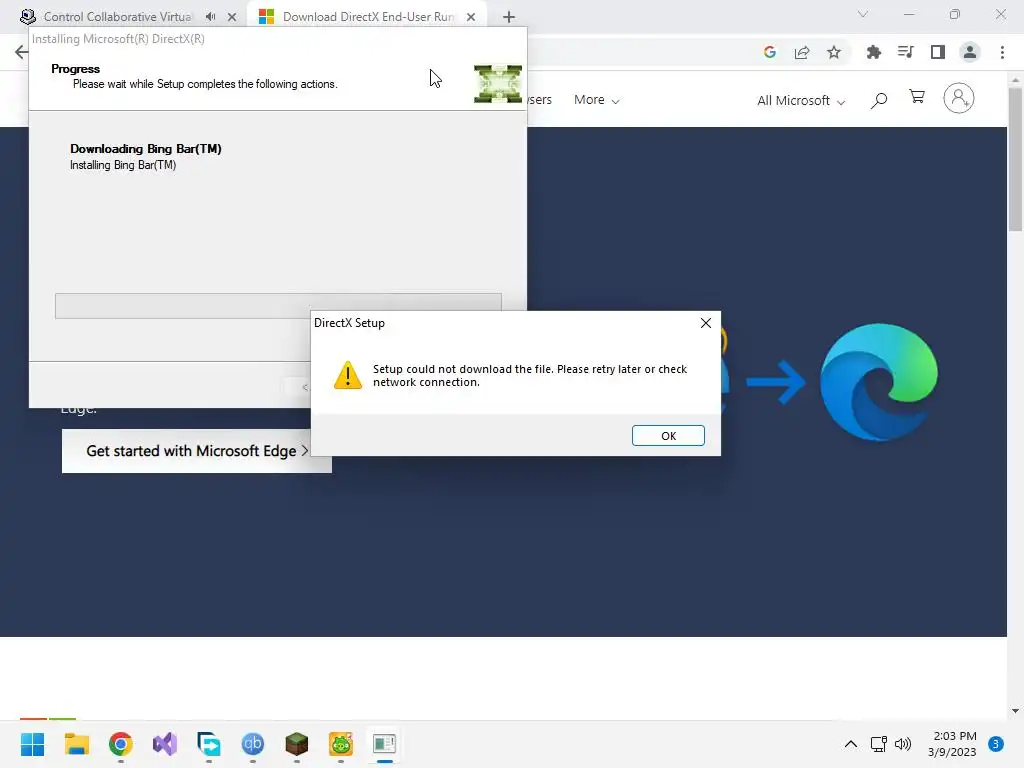Mute the Control Collaborative Virtual tab audio

(210, 17)
